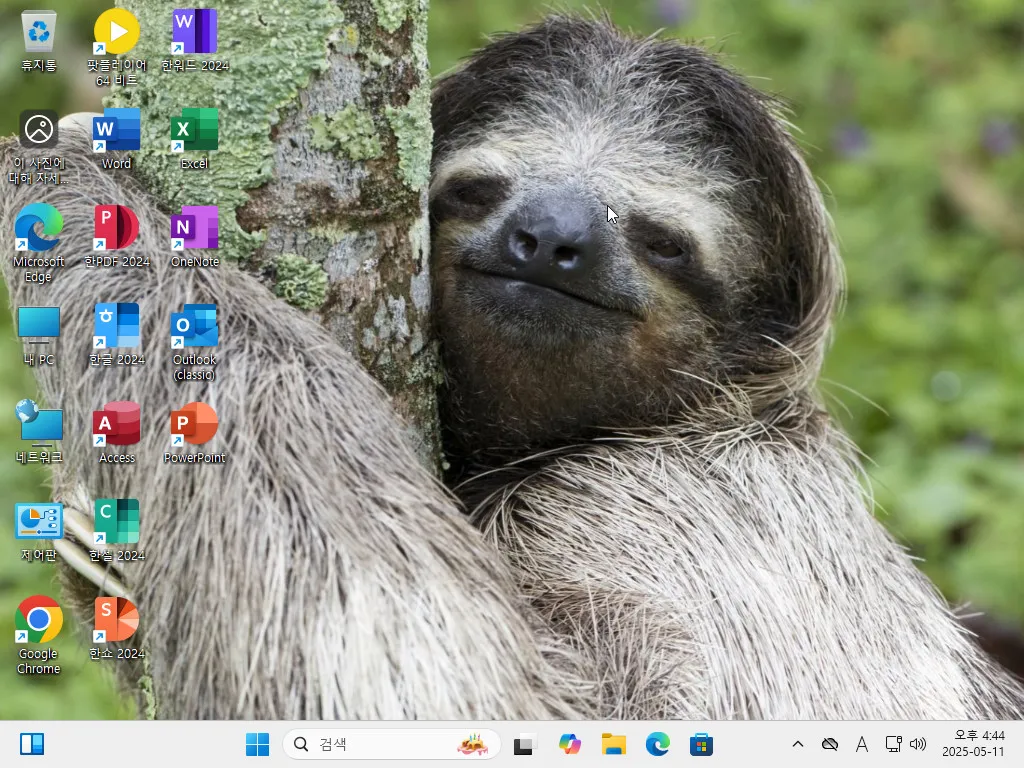Screen dimensions: 1024x768
Task: Click the Google Chrome desktop shortcut
Action: click(x=39, y=621)
